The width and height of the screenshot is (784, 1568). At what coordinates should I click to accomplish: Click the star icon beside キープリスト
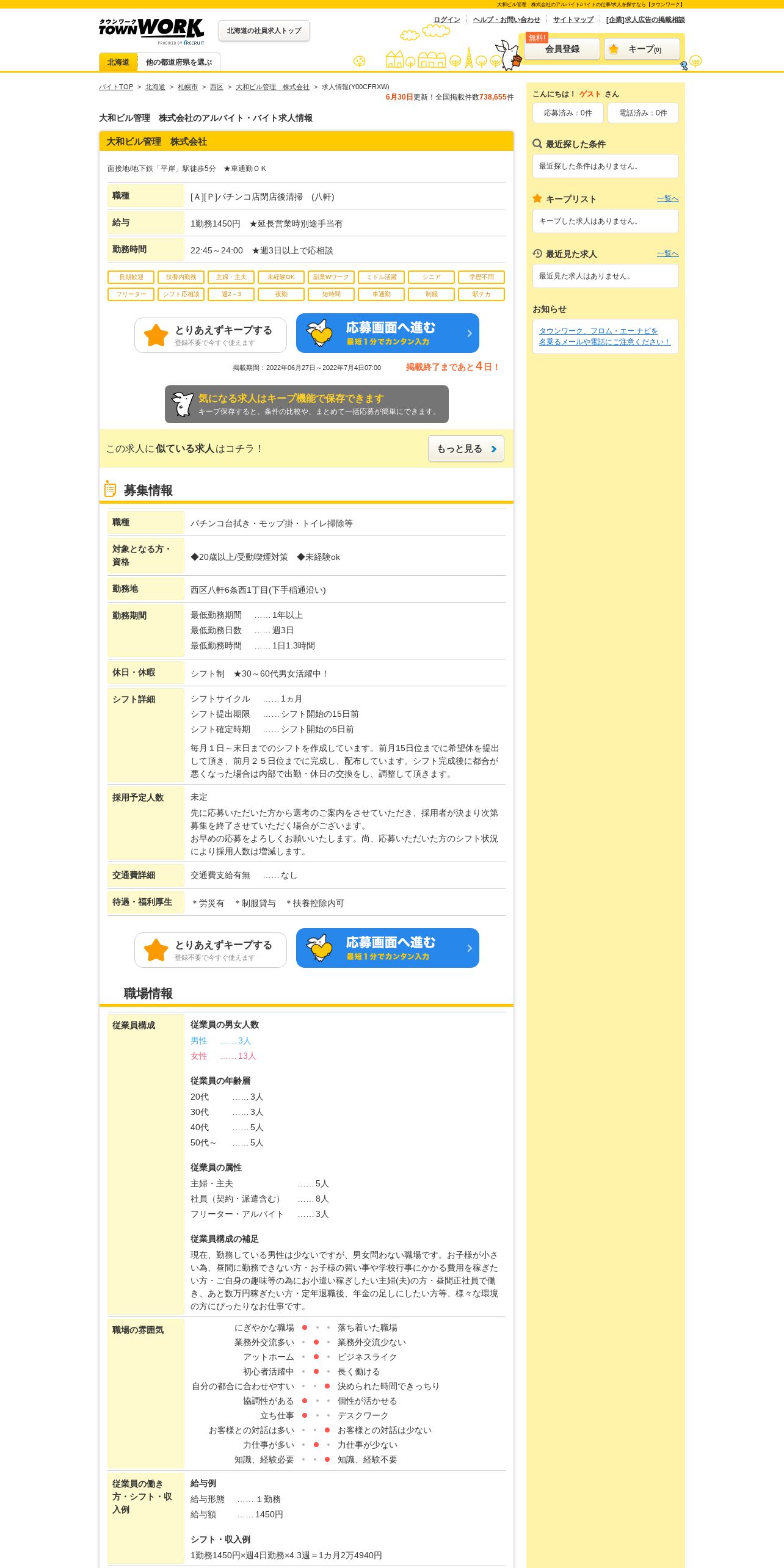[x=537, y=198]
